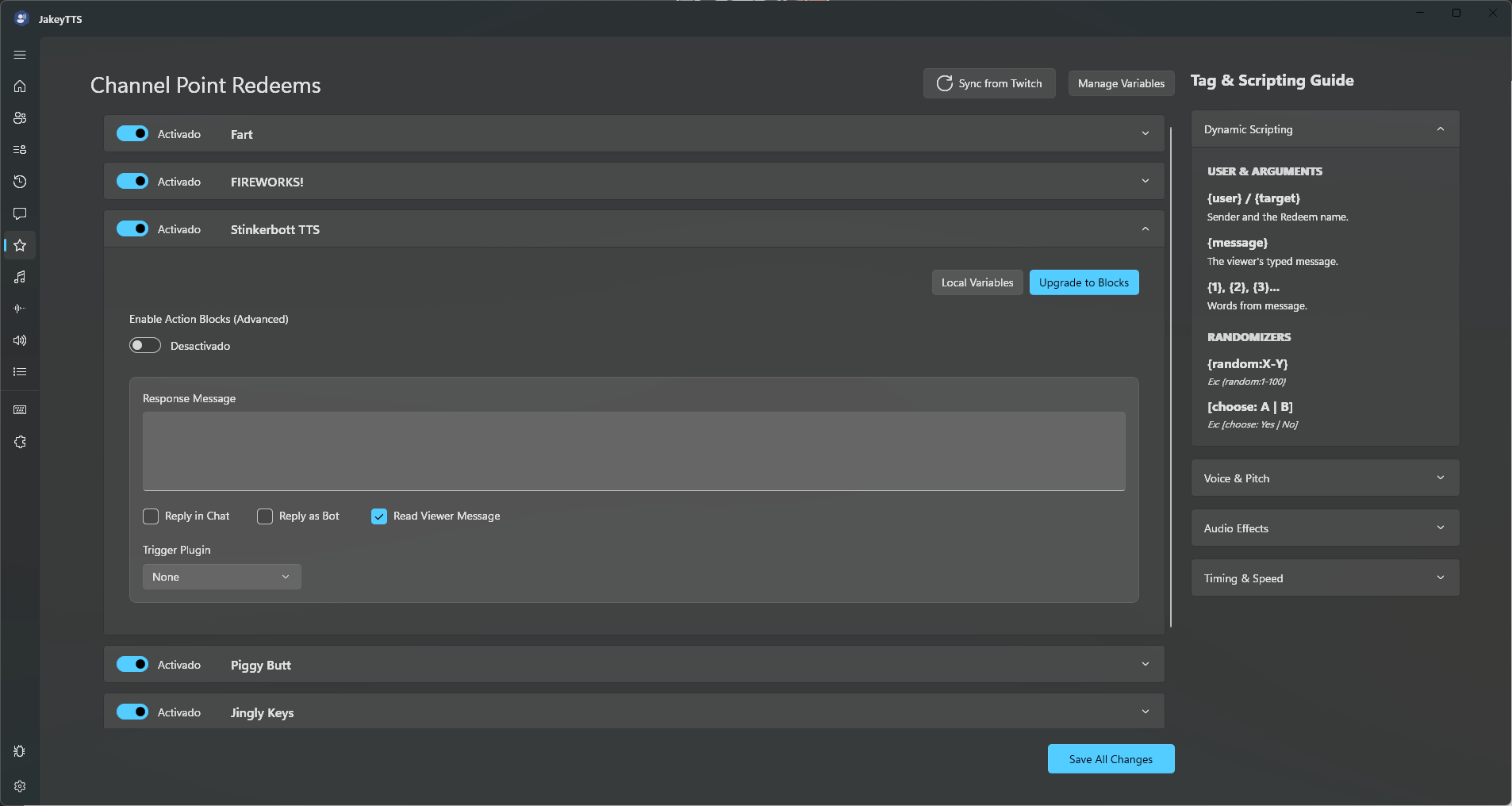Open the hamburger navigation menu
The height and width of the screenshot is (806, 1512).
[20, 55]
